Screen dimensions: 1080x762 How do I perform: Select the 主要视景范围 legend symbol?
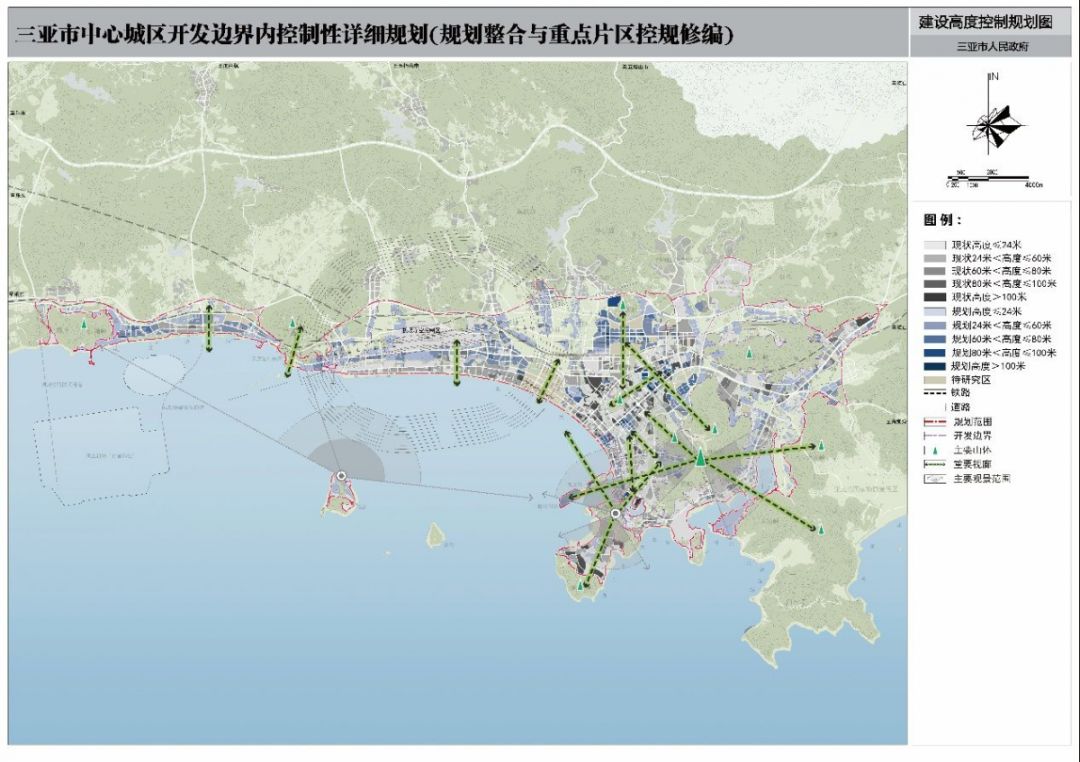coord(932,479)
